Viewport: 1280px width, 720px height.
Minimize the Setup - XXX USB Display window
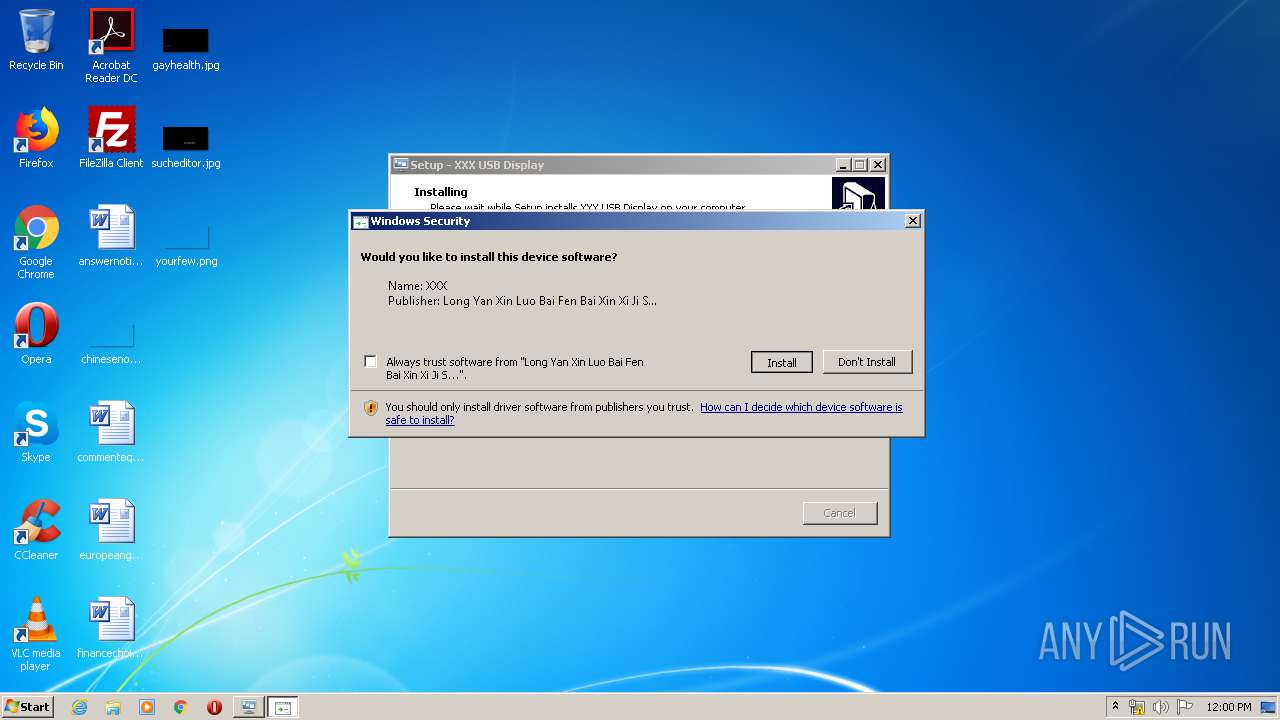click(x=843, y=165)
